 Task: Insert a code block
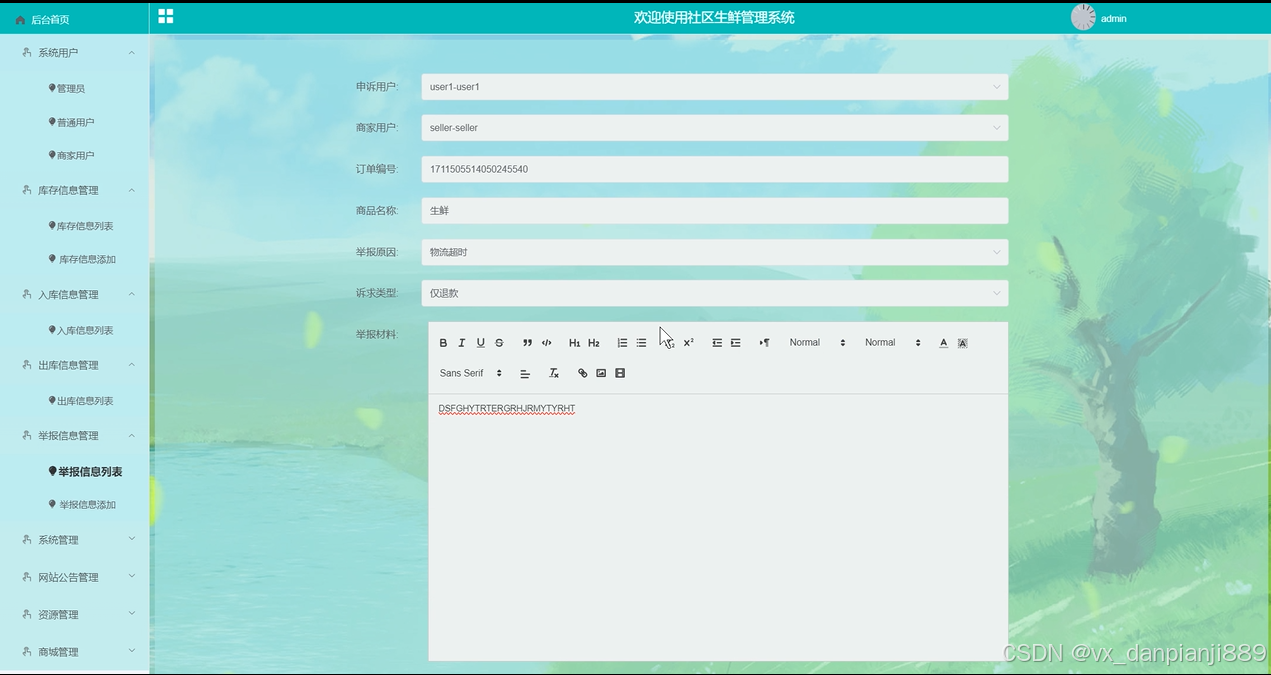547,343
